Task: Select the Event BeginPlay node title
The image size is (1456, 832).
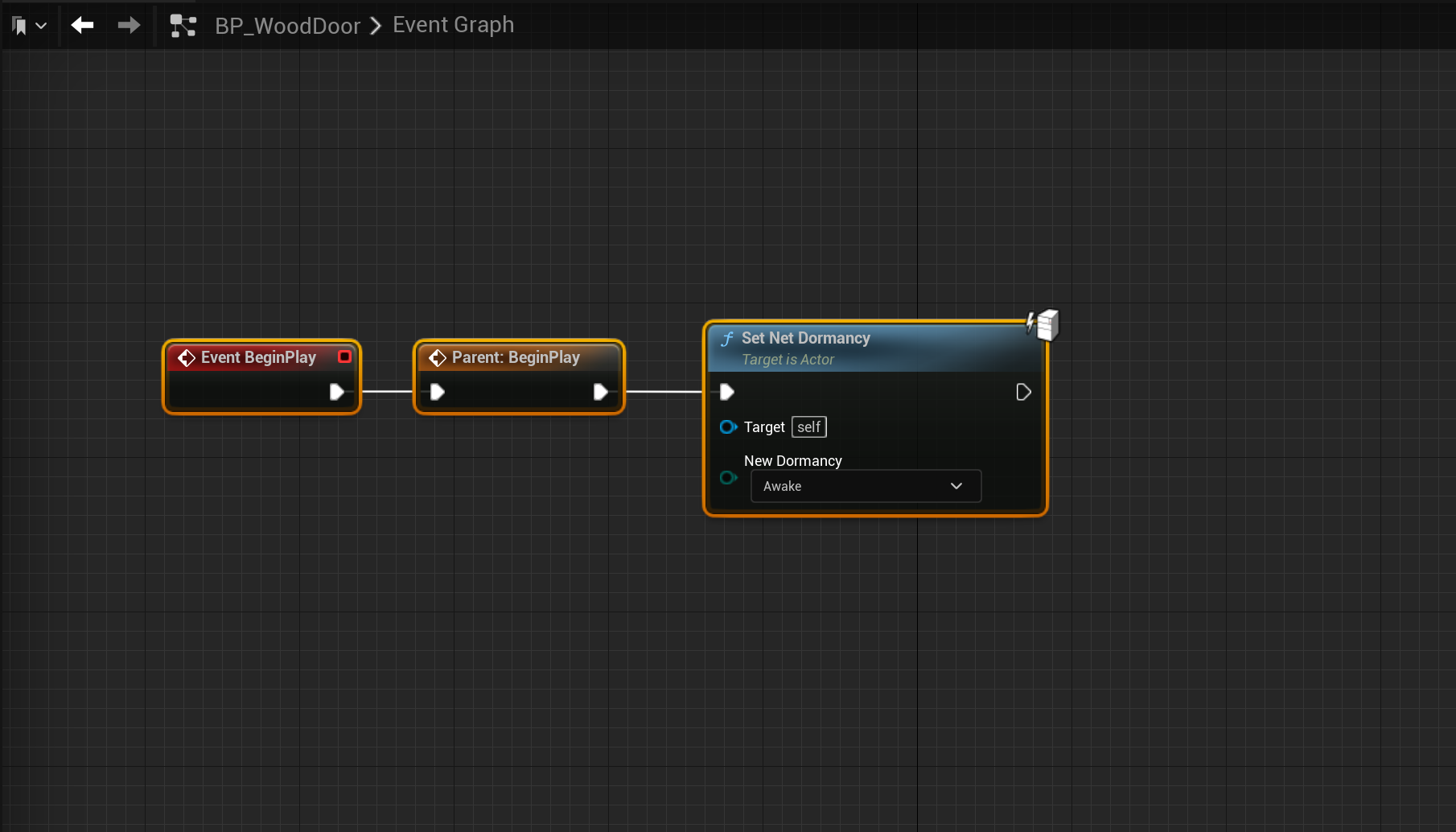Action: point(258,357)
